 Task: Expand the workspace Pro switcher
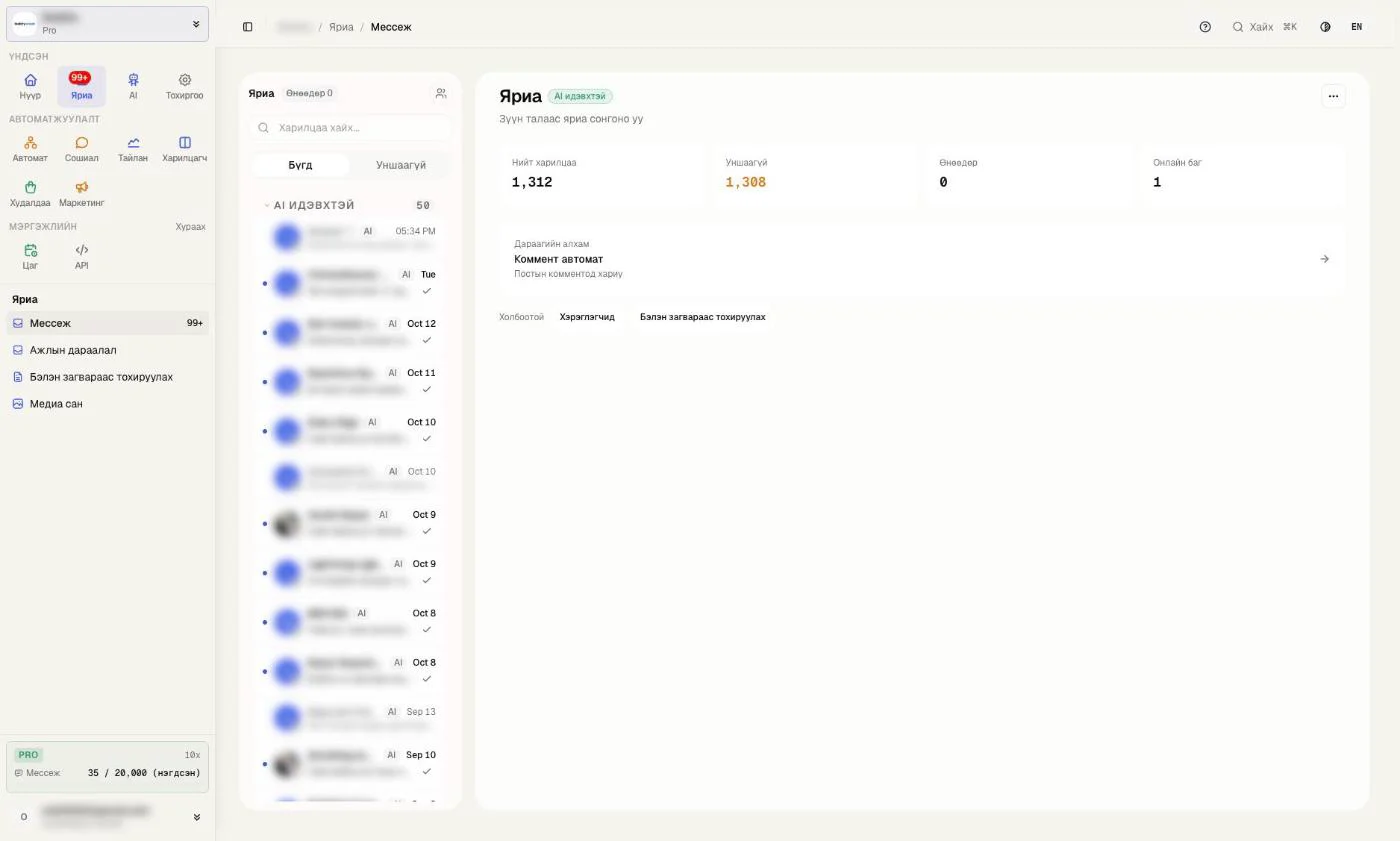[x=107, y=24]
